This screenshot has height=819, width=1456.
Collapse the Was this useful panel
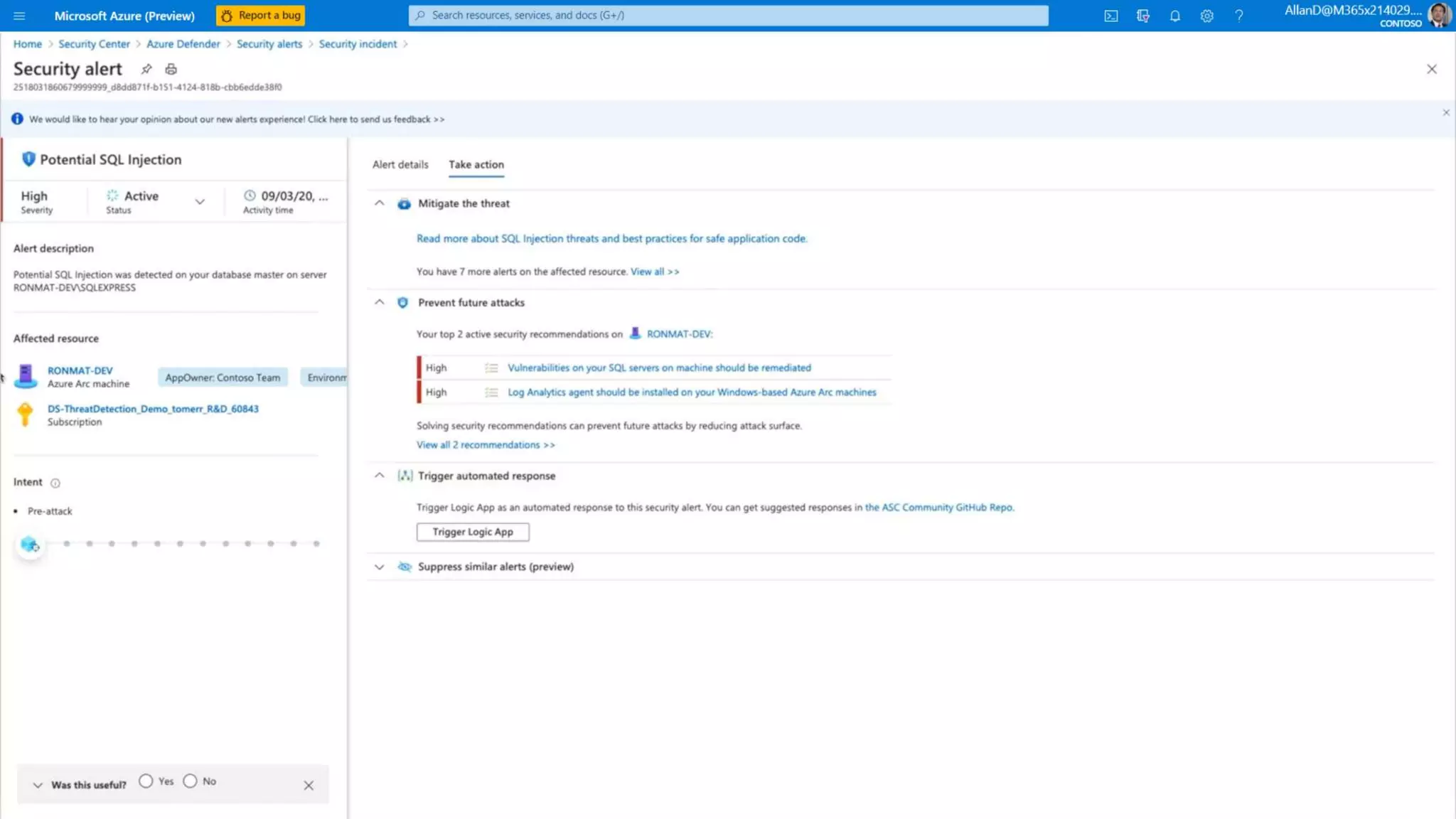pos(38,785)
